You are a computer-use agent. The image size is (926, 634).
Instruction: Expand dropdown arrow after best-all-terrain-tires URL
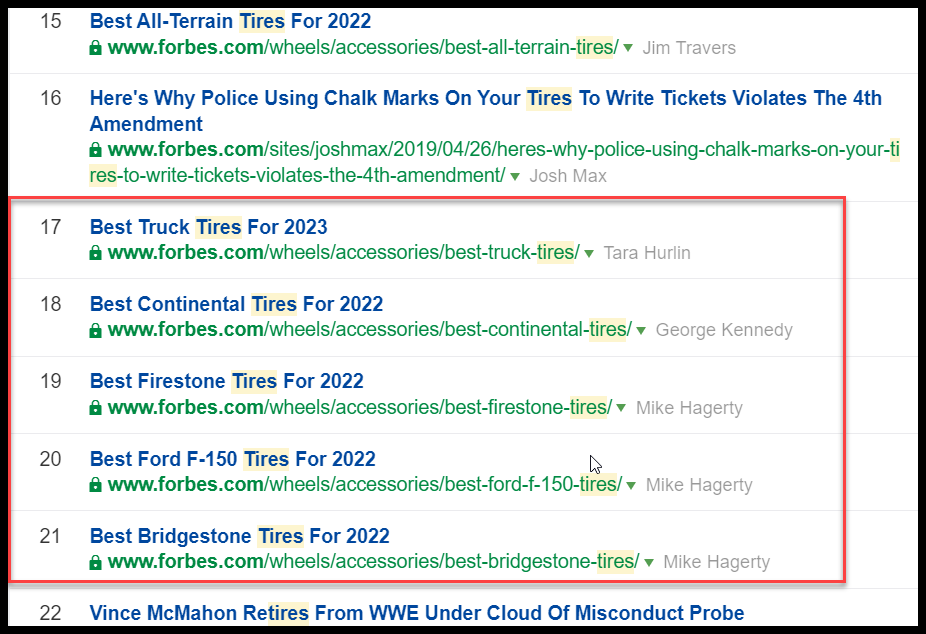pos(628,48)
